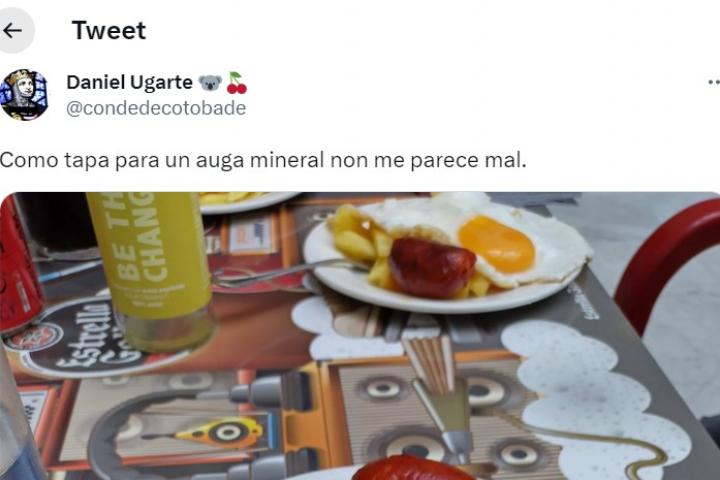Open the @condedecotobade handle link
This screenshot has height=480, width=720.
(156, 108)
